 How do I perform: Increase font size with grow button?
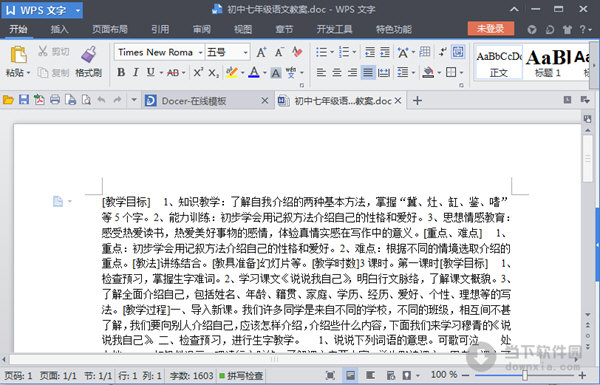tap(261, 52)
